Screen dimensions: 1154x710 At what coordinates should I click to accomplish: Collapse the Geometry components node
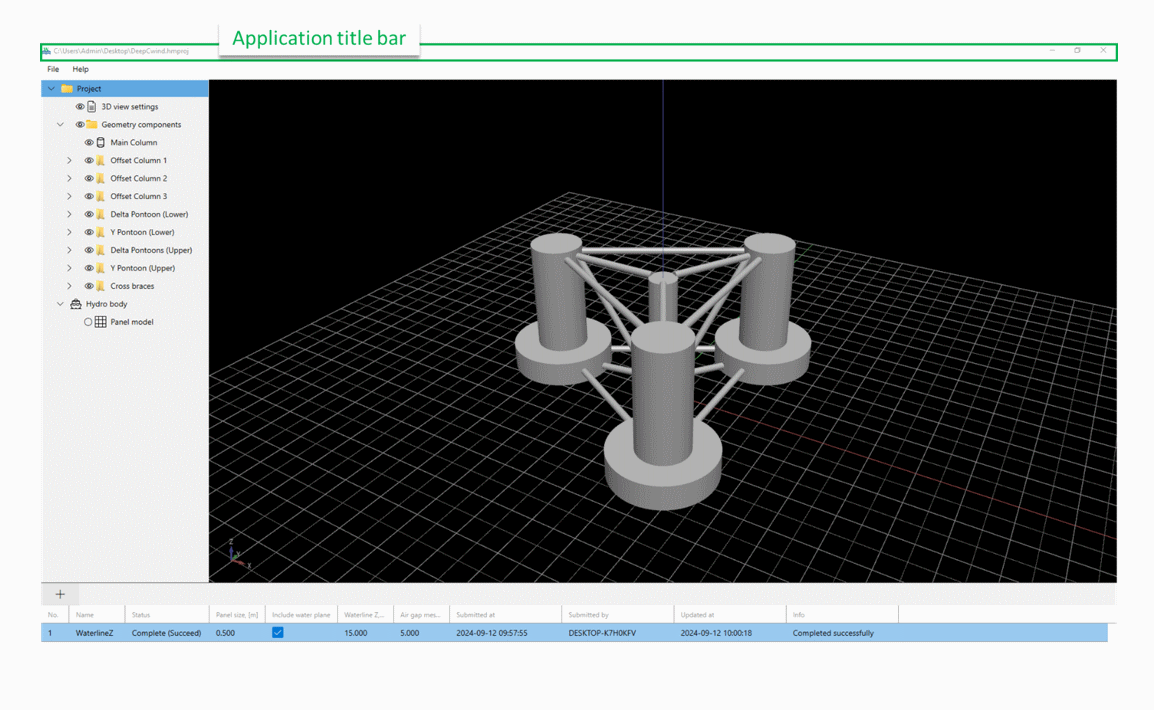[60, 124]
